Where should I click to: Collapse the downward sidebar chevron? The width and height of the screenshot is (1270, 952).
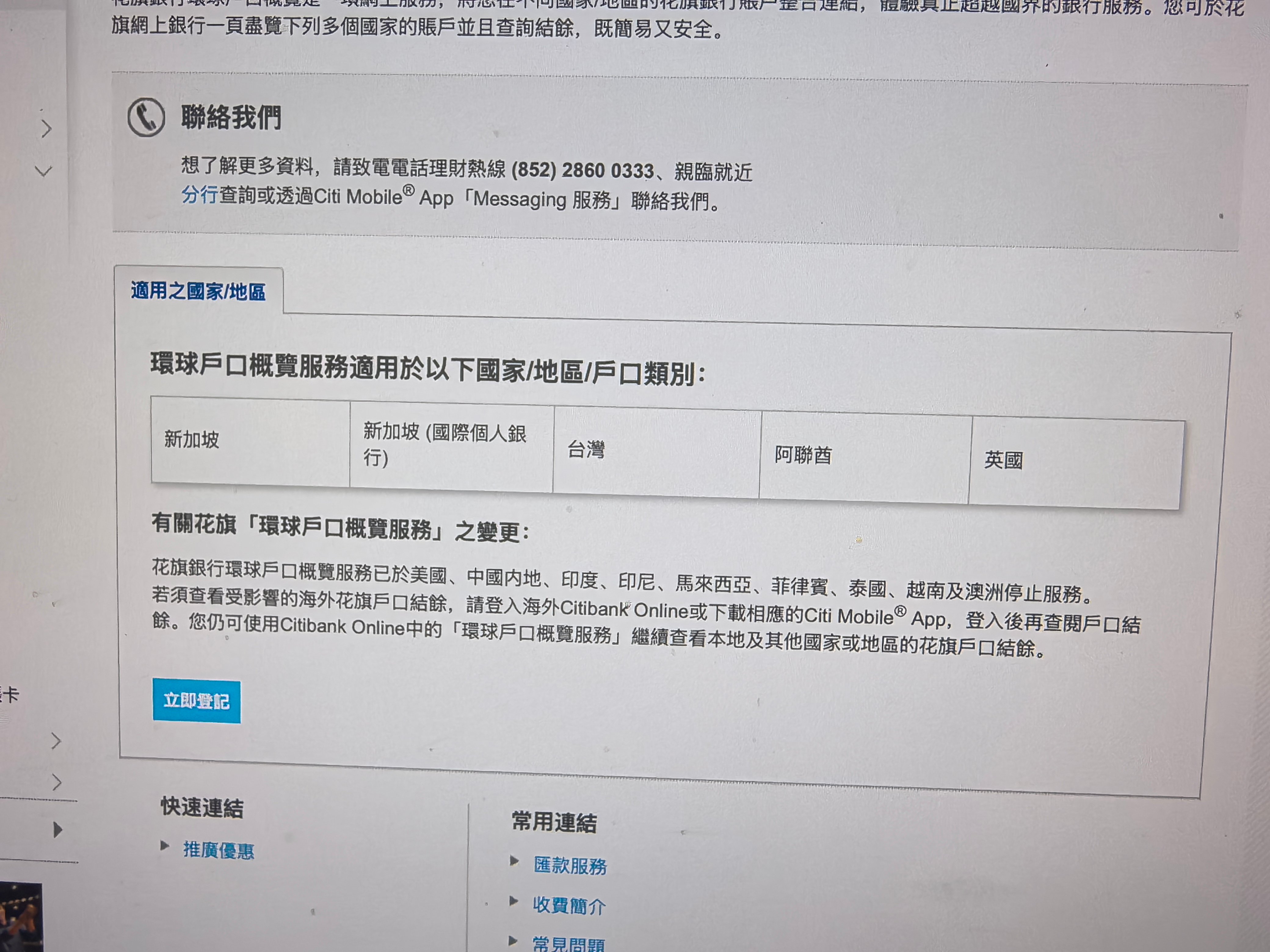(44, 171)
